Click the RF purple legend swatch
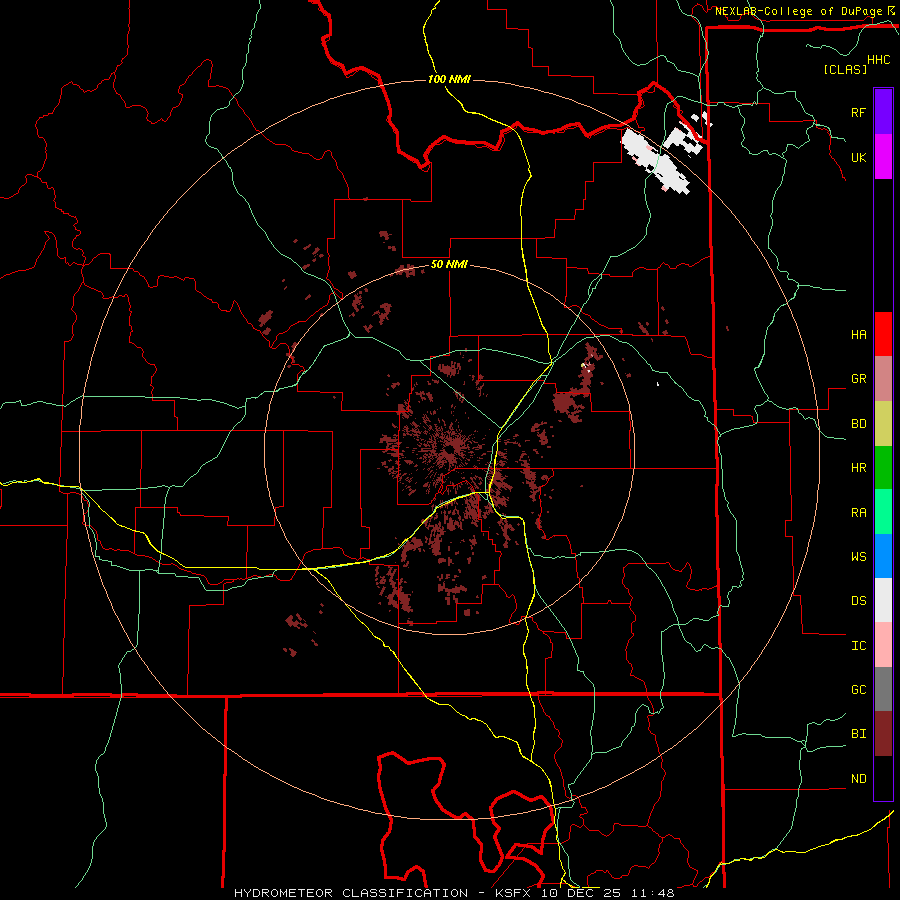This screenshot has height=900, width=900. click(883, 112)
